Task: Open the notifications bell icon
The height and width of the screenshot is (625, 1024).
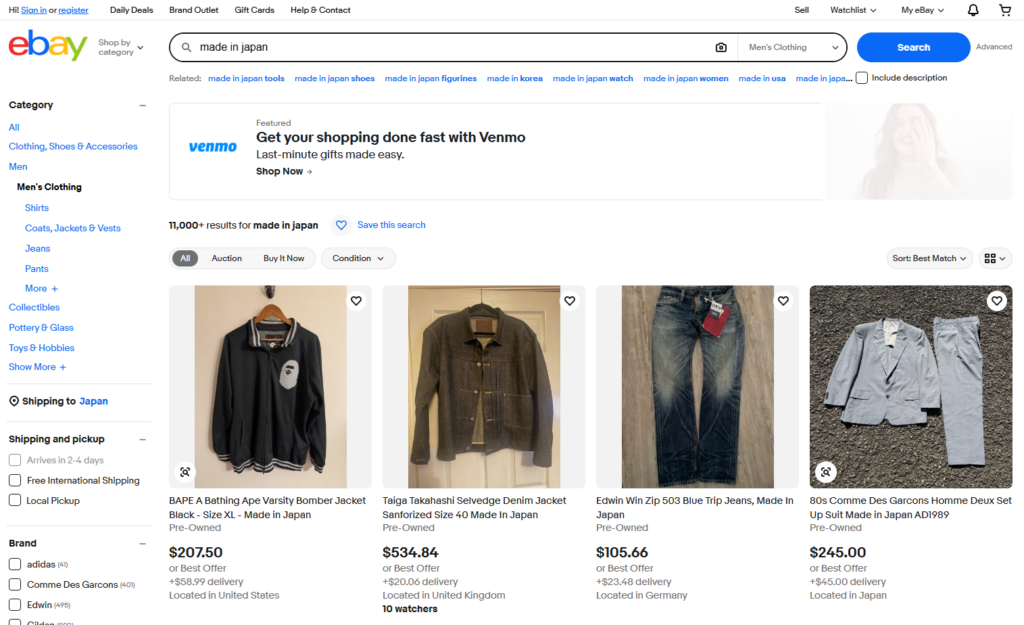Action: (x=973, y=10)
